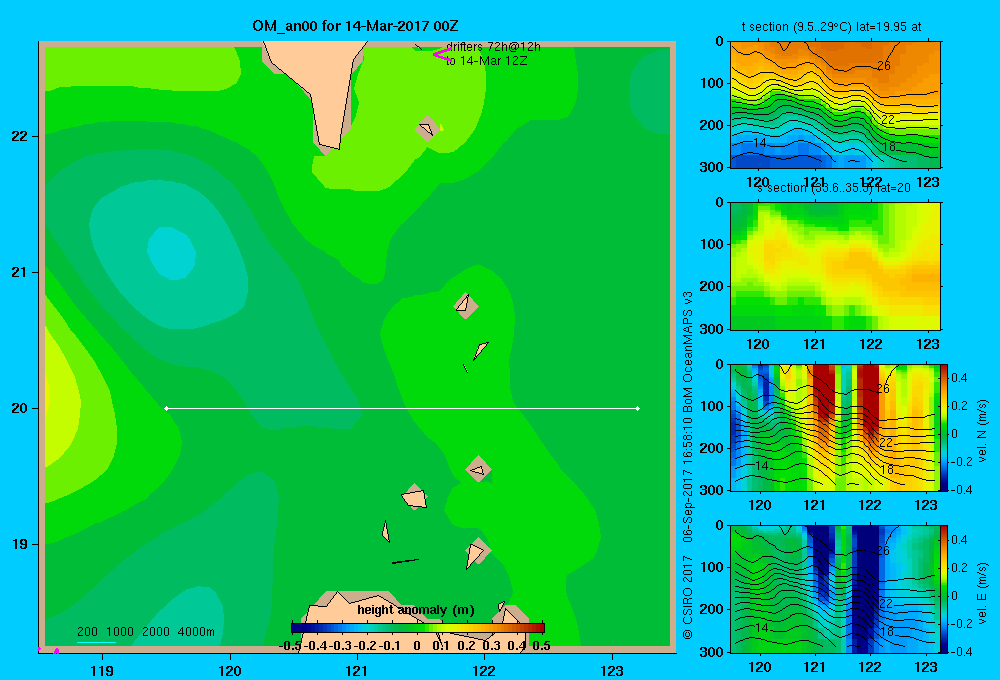Click the cyan low-anomaly eddy center near 119.5E 21N
The image size is (1000, 680).
coord(171,253)
